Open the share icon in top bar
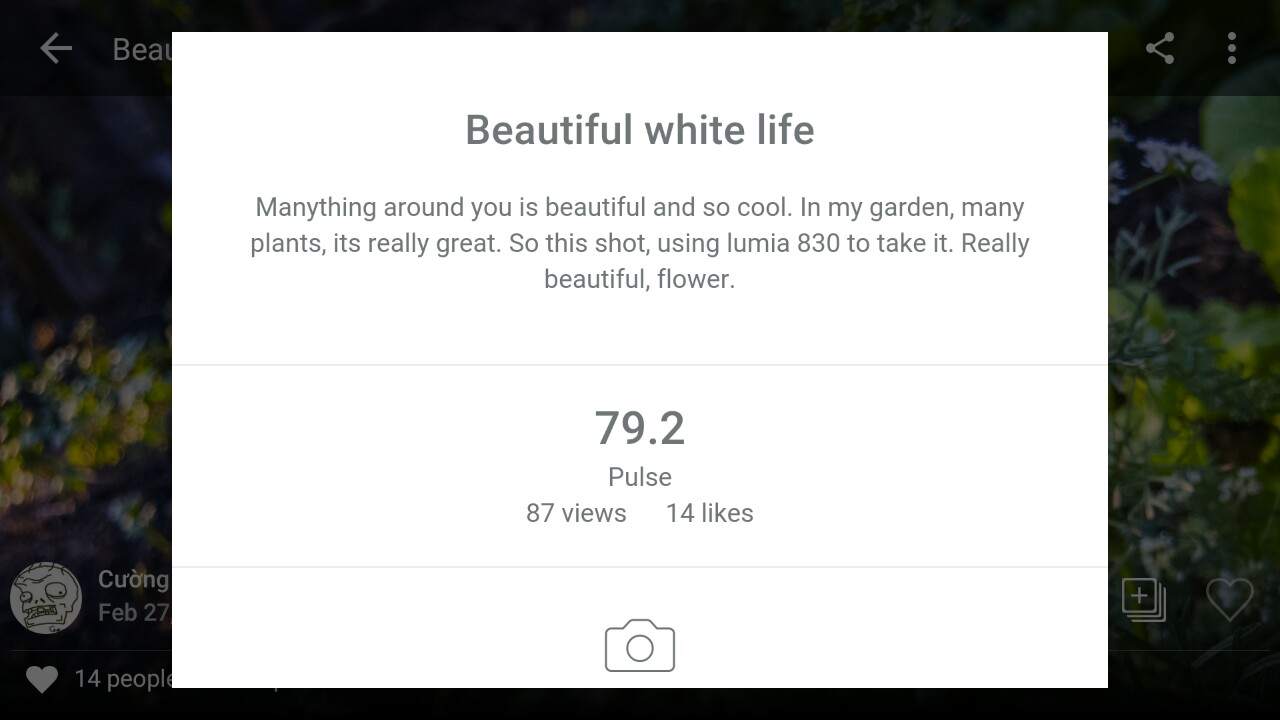1280x720 pixels. 1160,48
